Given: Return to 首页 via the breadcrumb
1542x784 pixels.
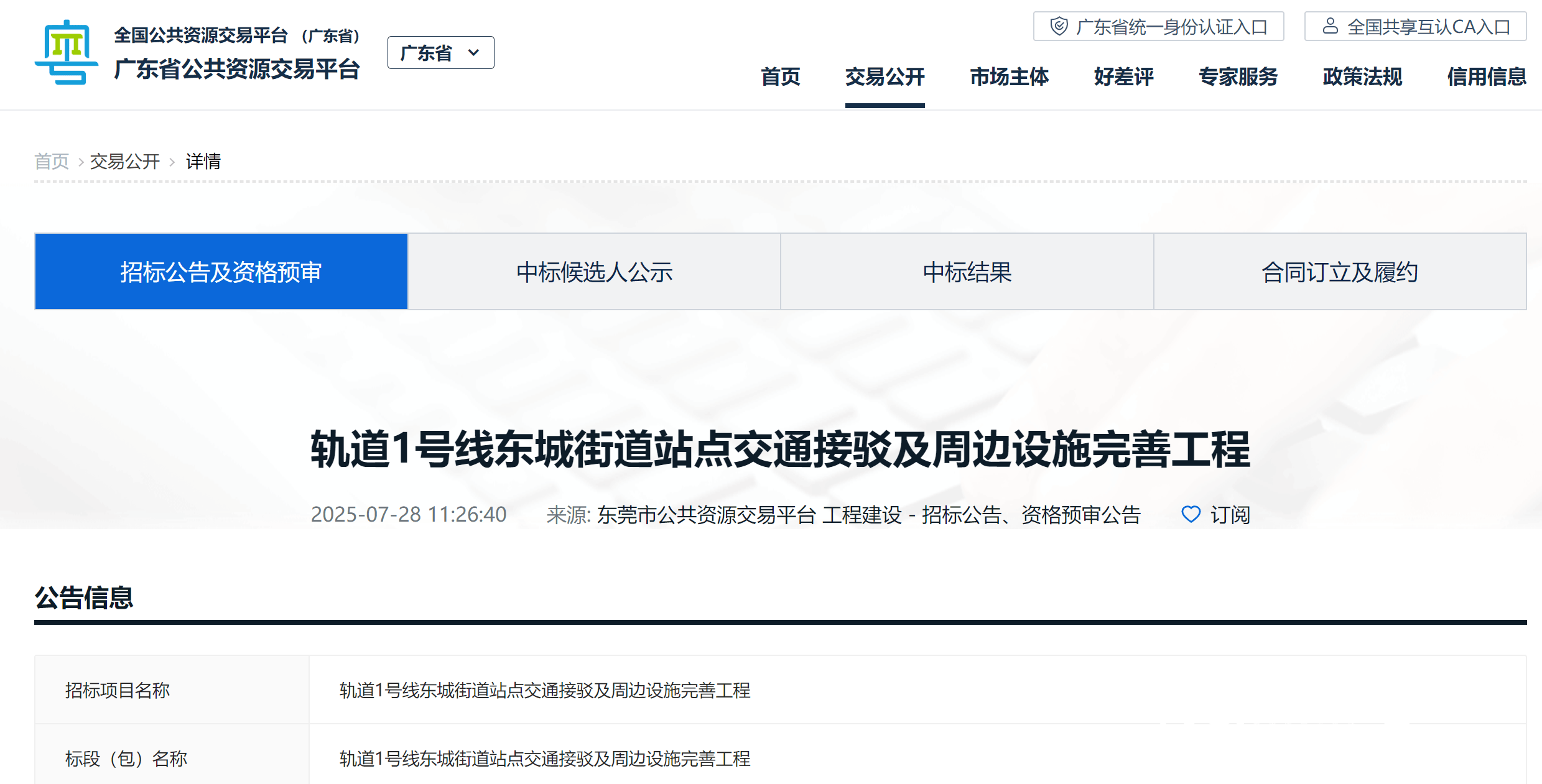Looking at the screenshot, I should 52,161.
